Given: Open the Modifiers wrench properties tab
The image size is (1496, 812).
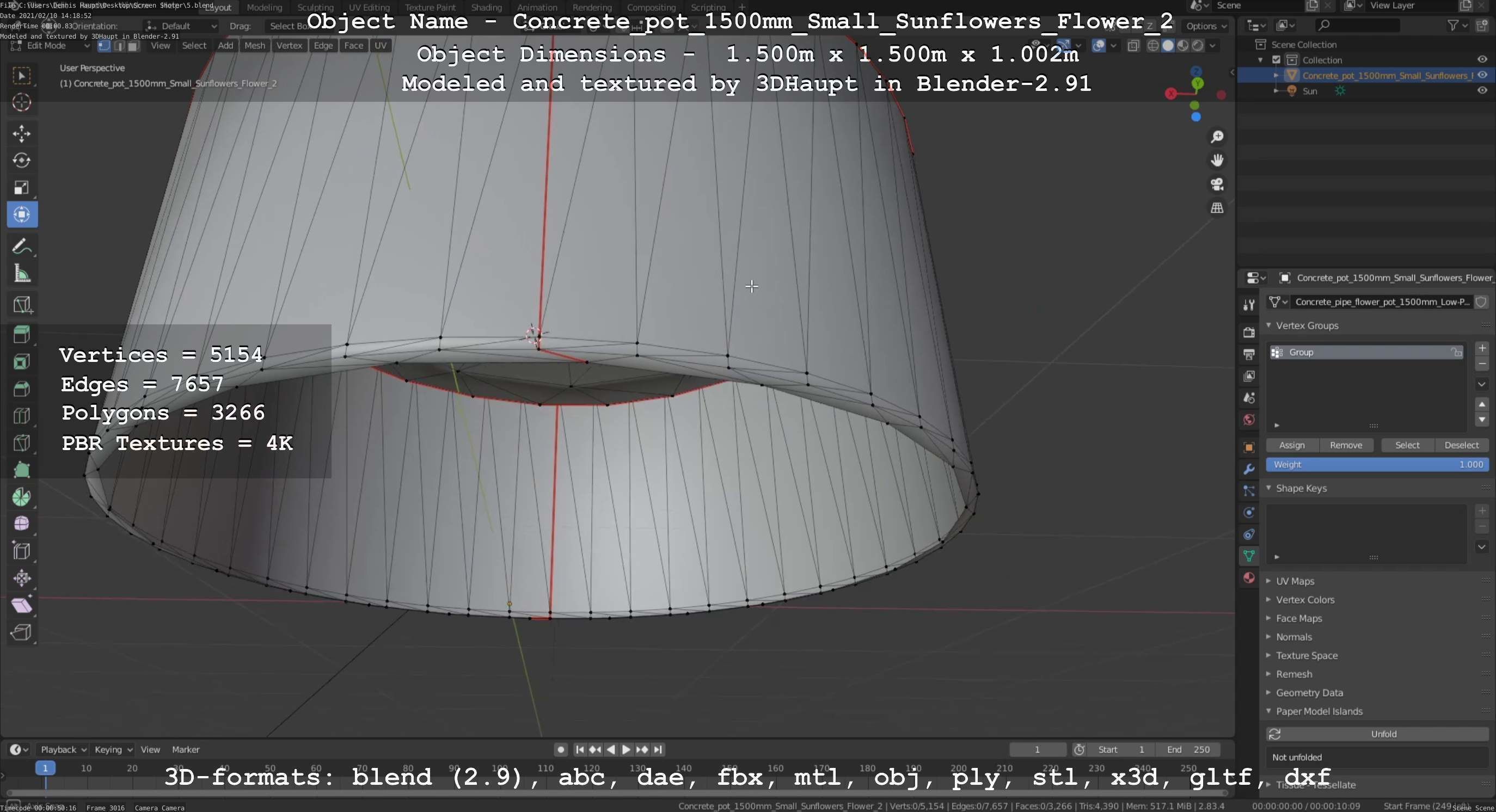Looking at the screenshot, I should tap(1249, 469).
